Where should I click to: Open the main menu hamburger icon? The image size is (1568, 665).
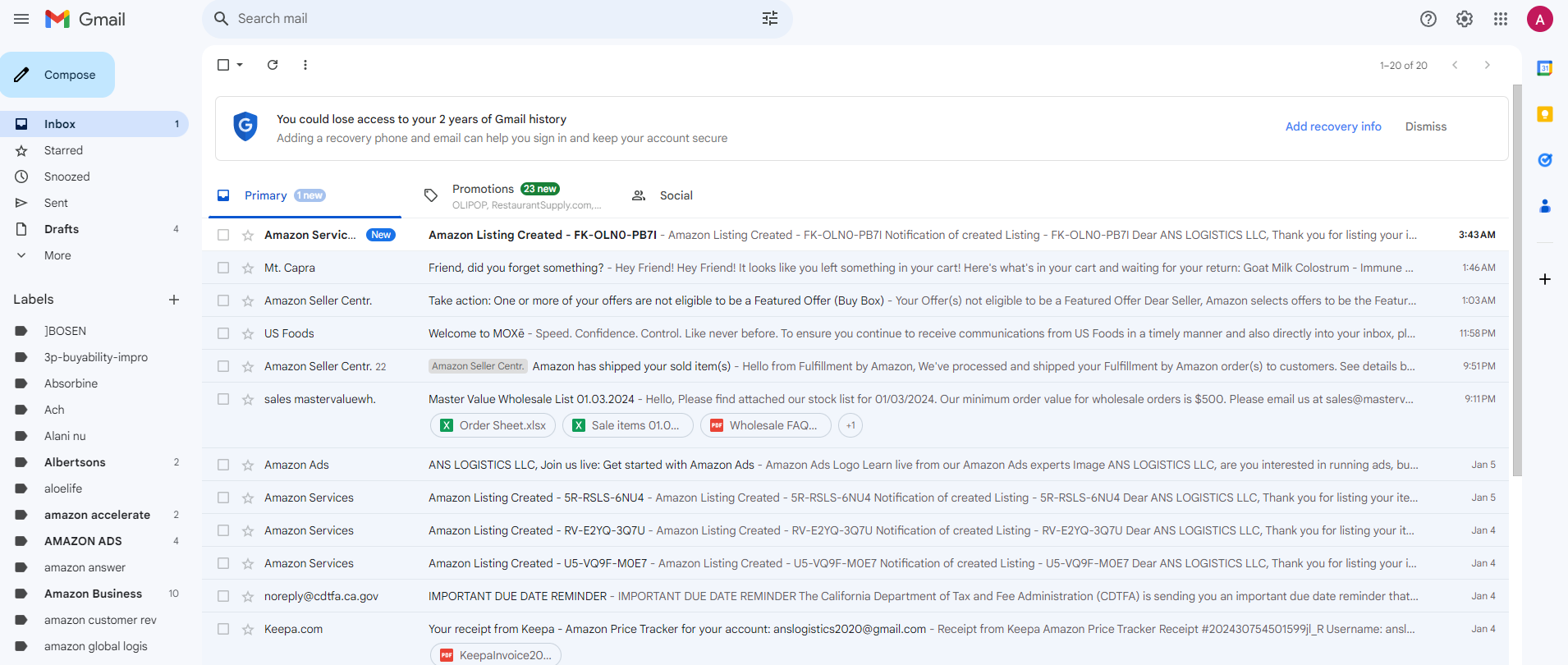click(21, 19)
